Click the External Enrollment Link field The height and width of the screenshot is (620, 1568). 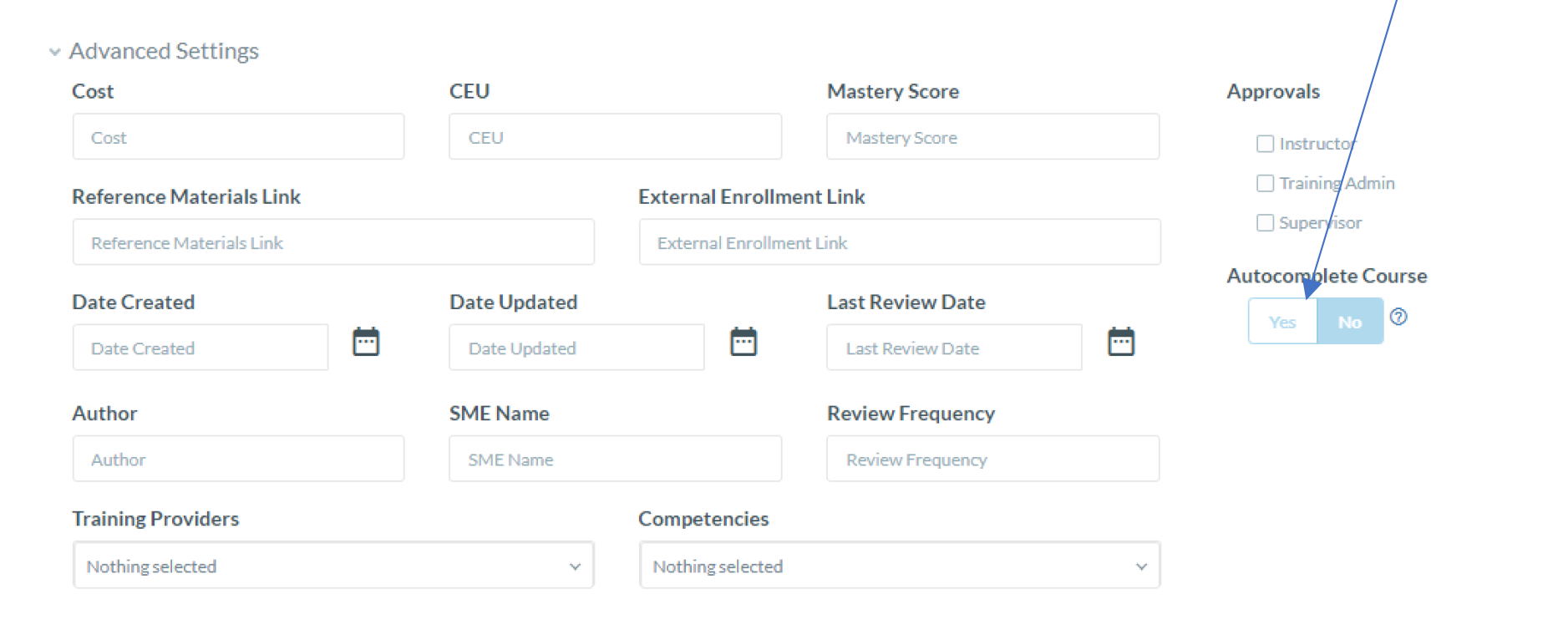click(900, 242)
